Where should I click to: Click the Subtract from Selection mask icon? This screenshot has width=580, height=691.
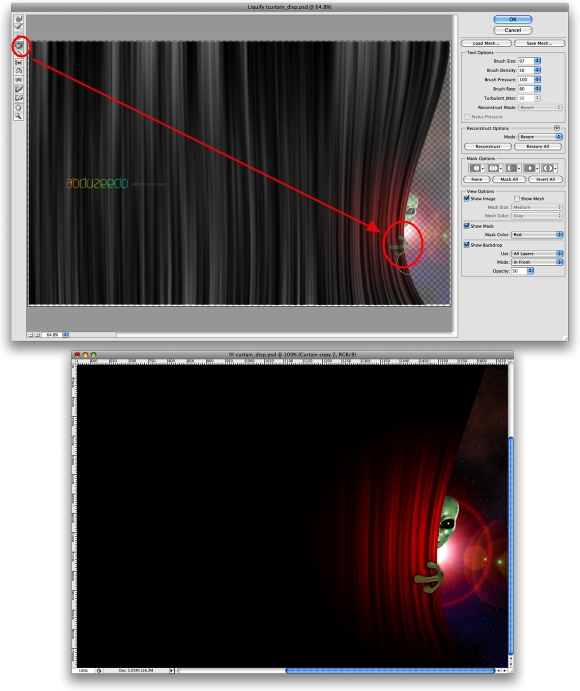point(512,168)
